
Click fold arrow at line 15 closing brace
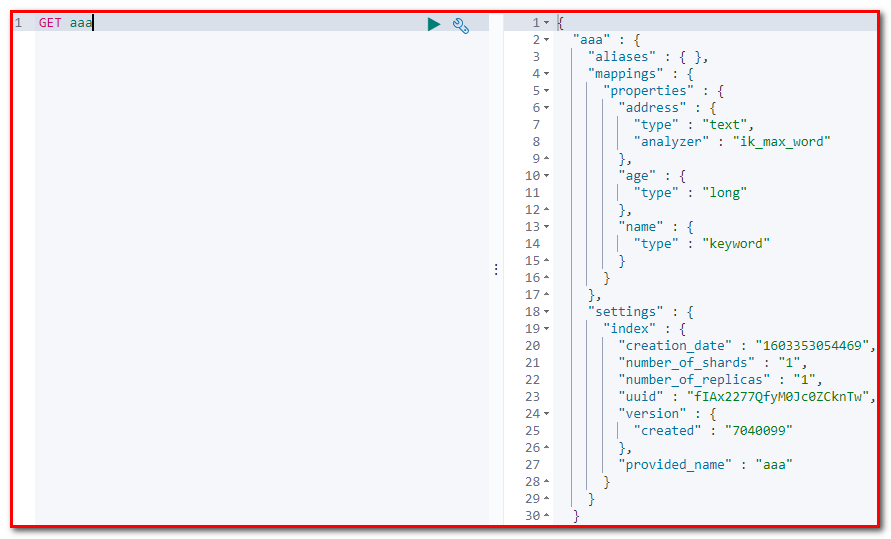click(547, 261)
